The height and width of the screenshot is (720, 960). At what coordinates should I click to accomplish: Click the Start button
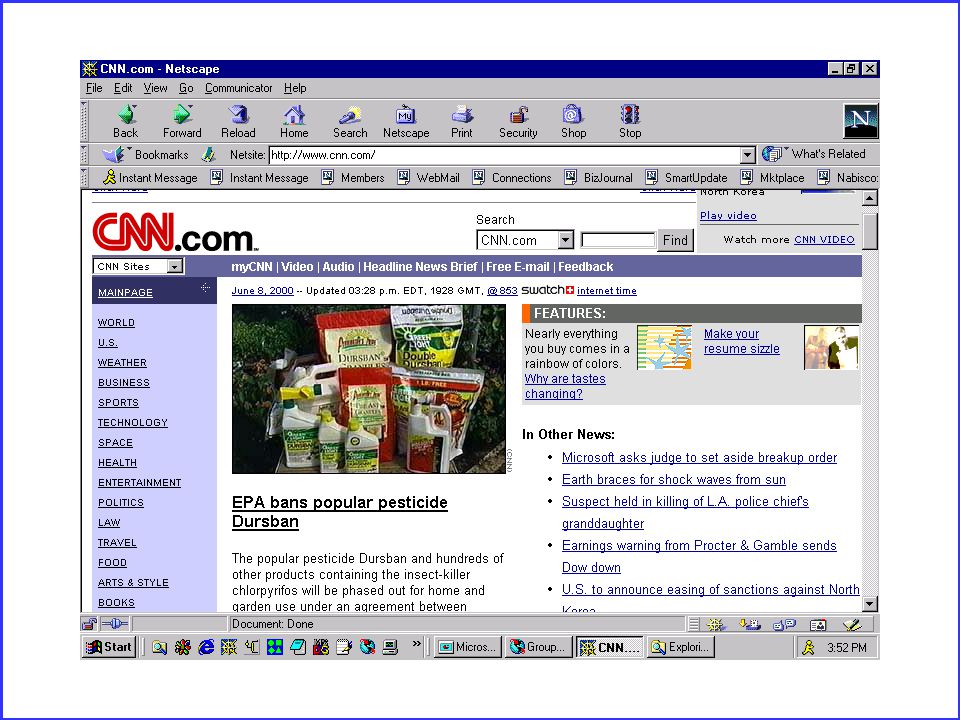tap(108, 647)
